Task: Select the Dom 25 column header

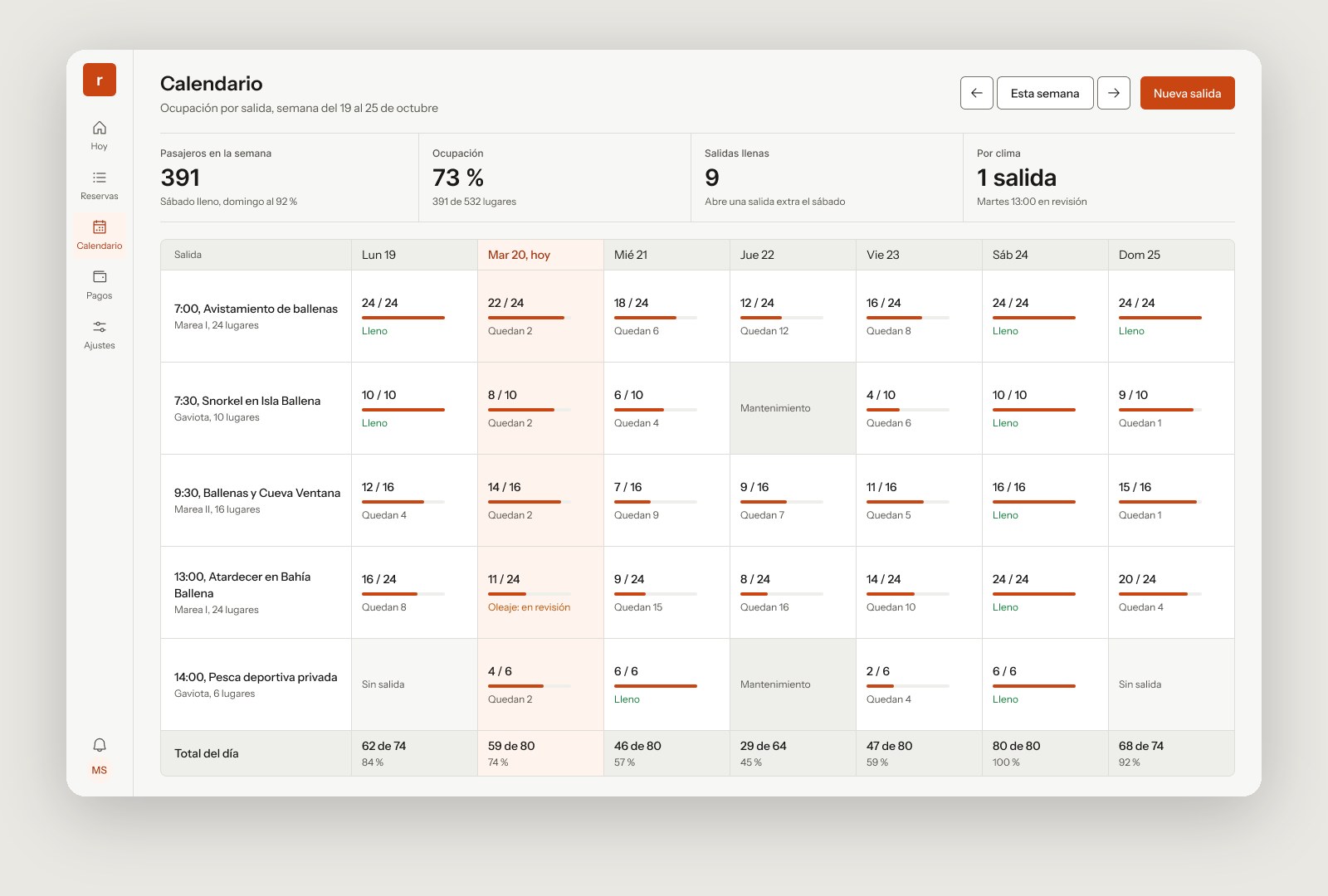Action: tap(1171, 255)
